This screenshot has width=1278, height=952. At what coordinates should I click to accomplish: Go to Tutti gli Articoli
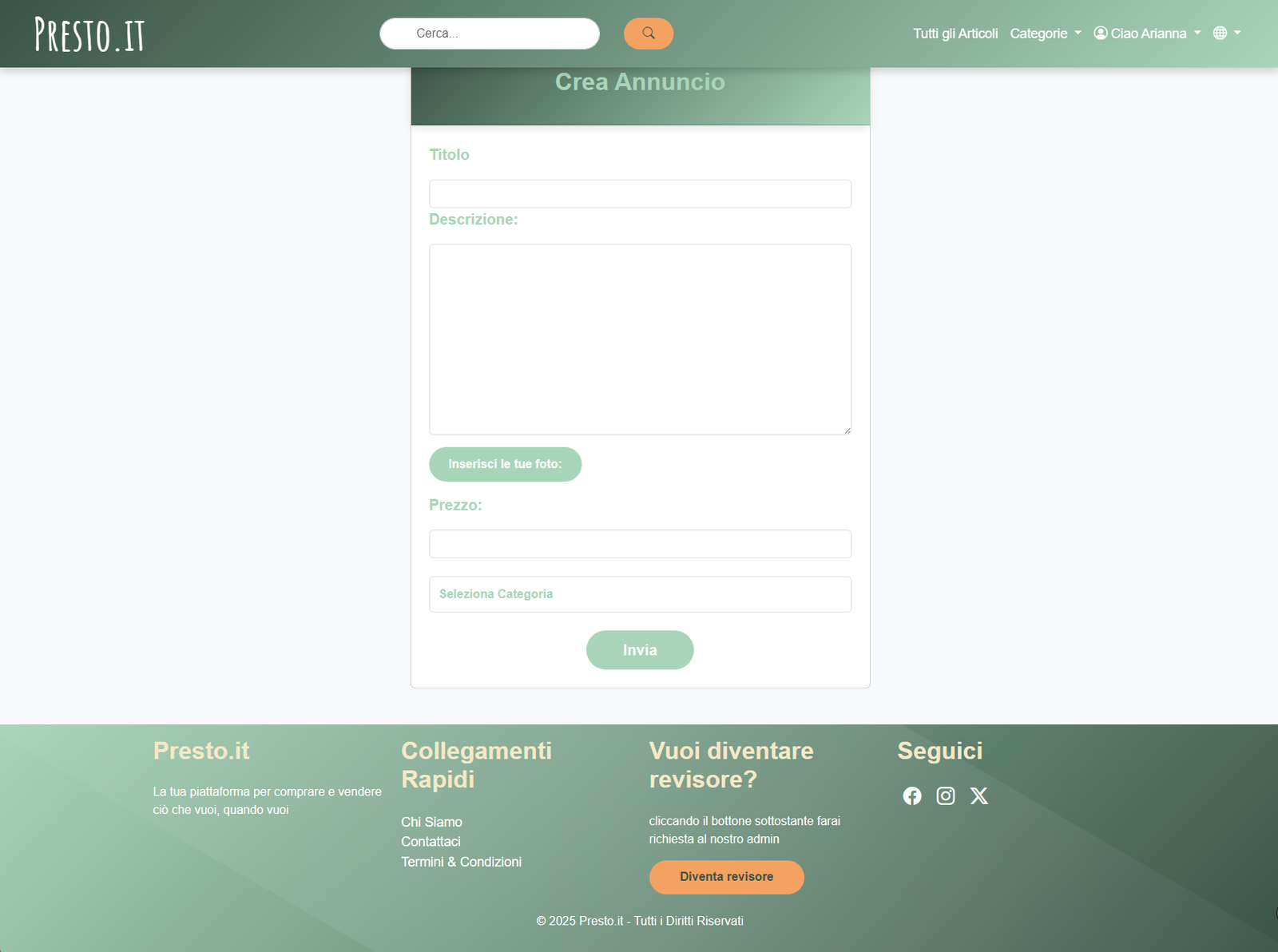(x=955, y=33)
